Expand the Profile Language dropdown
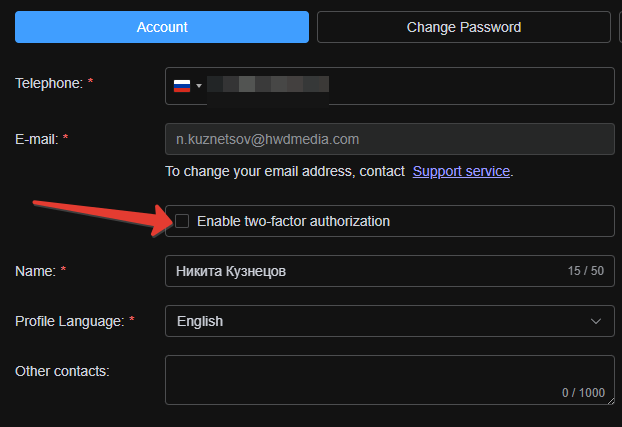The height and width of the screenshot is (427, 622). click(390, 321)
